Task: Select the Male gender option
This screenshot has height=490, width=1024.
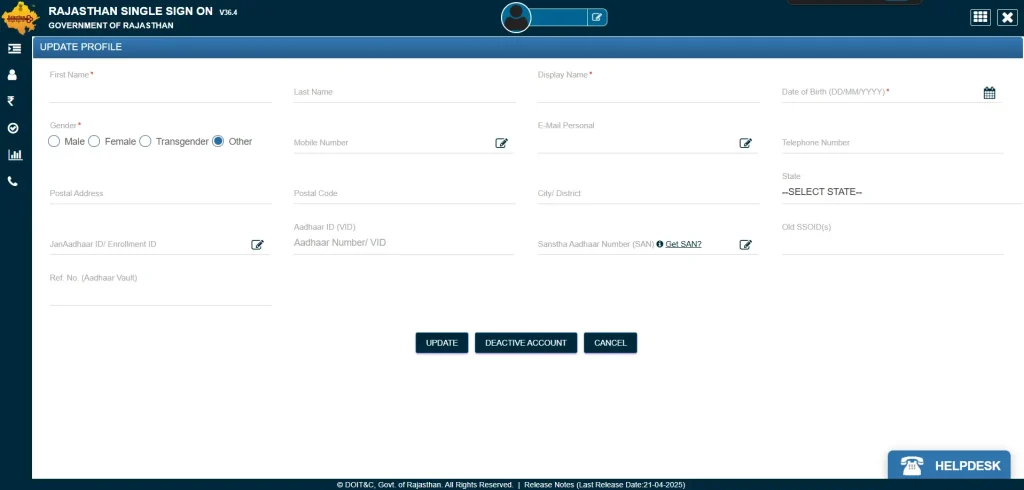Action: [54, 141]
